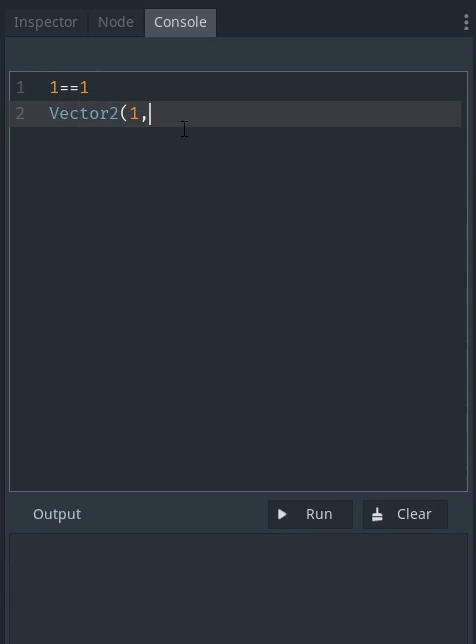The image size is (476, 644).
Task: Clear the output with Clear button
Action: click(x=405, y=514)
